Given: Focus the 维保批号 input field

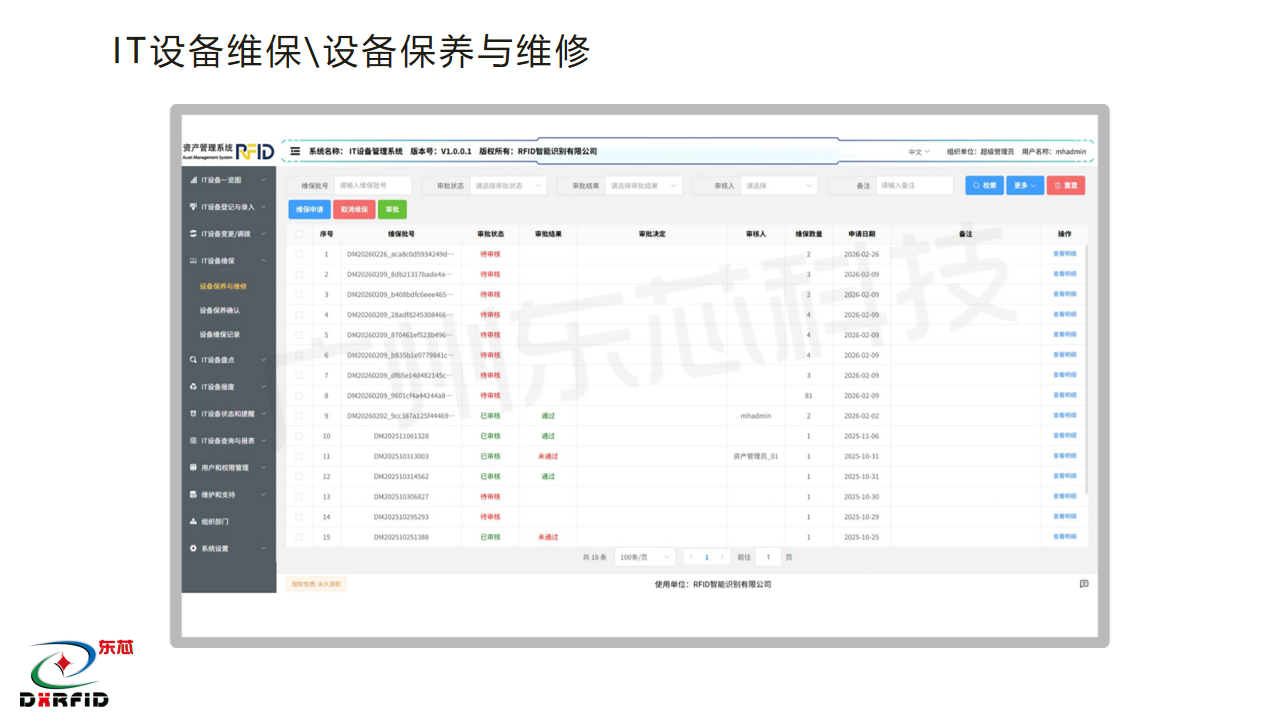Looking at the screenshot, I should (x=373, y=185).
